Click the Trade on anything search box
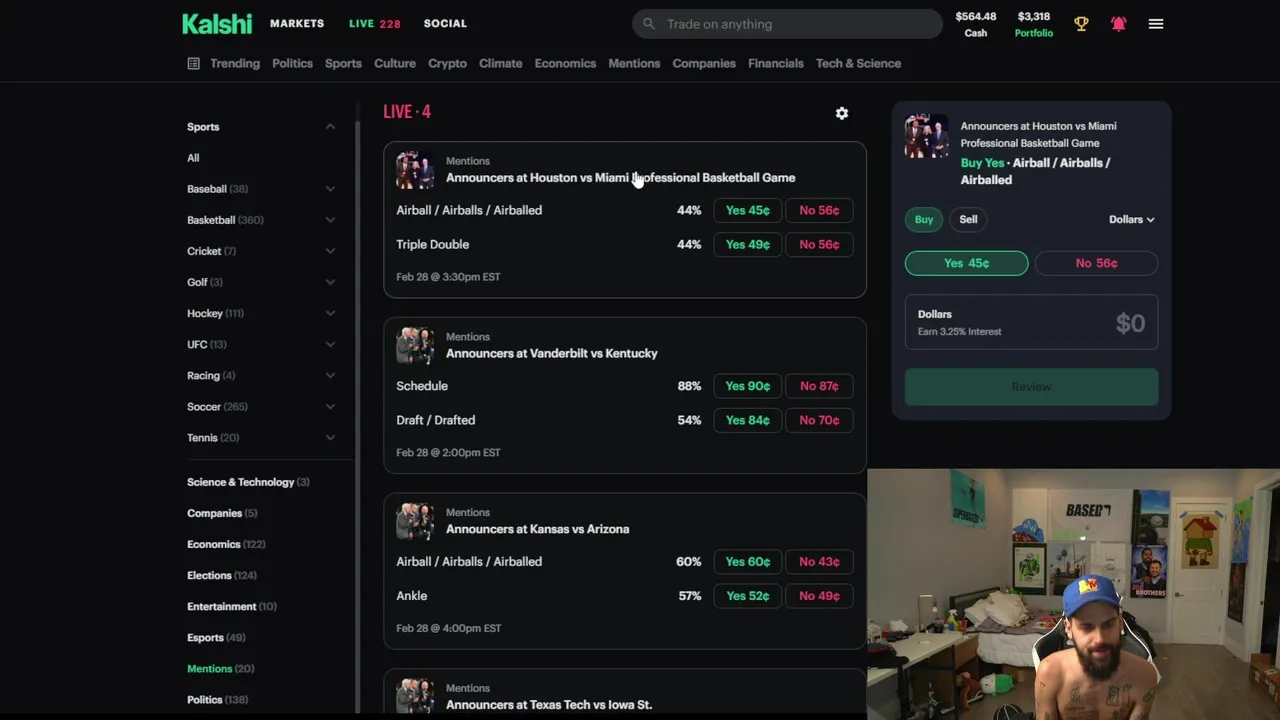Screen dimensions: 1280x720 click(787, 24)
